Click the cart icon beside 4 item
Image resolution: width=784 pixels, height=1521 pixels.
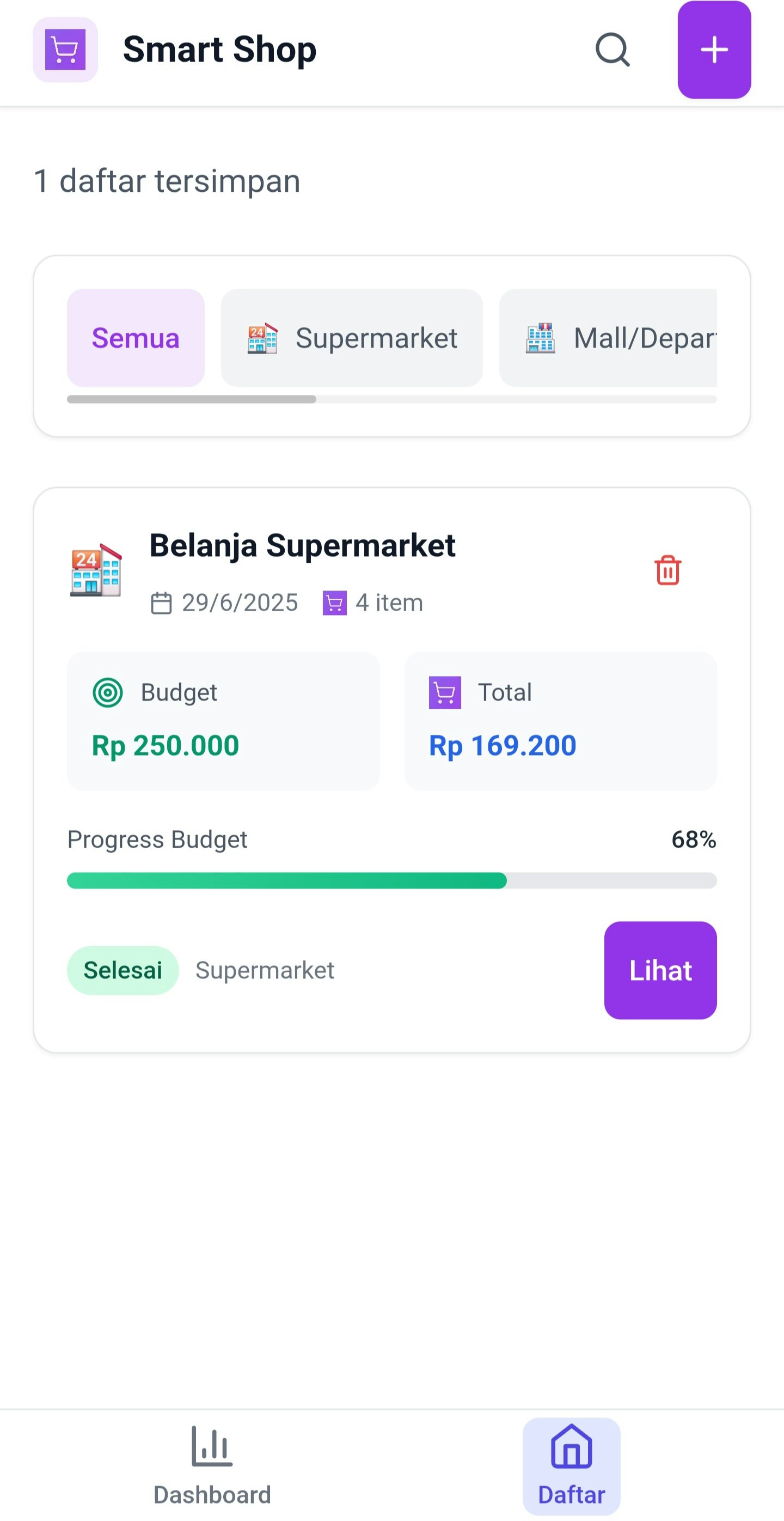tap(334, 603)
